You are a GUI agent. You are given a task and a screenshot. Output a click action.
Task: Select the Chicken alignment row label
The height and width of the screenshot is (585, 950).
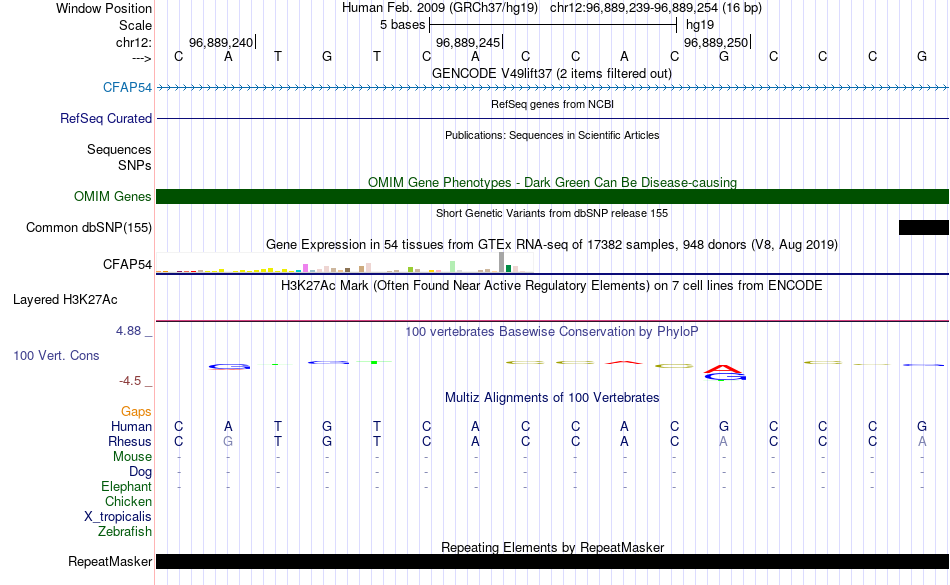pos(128,501)
